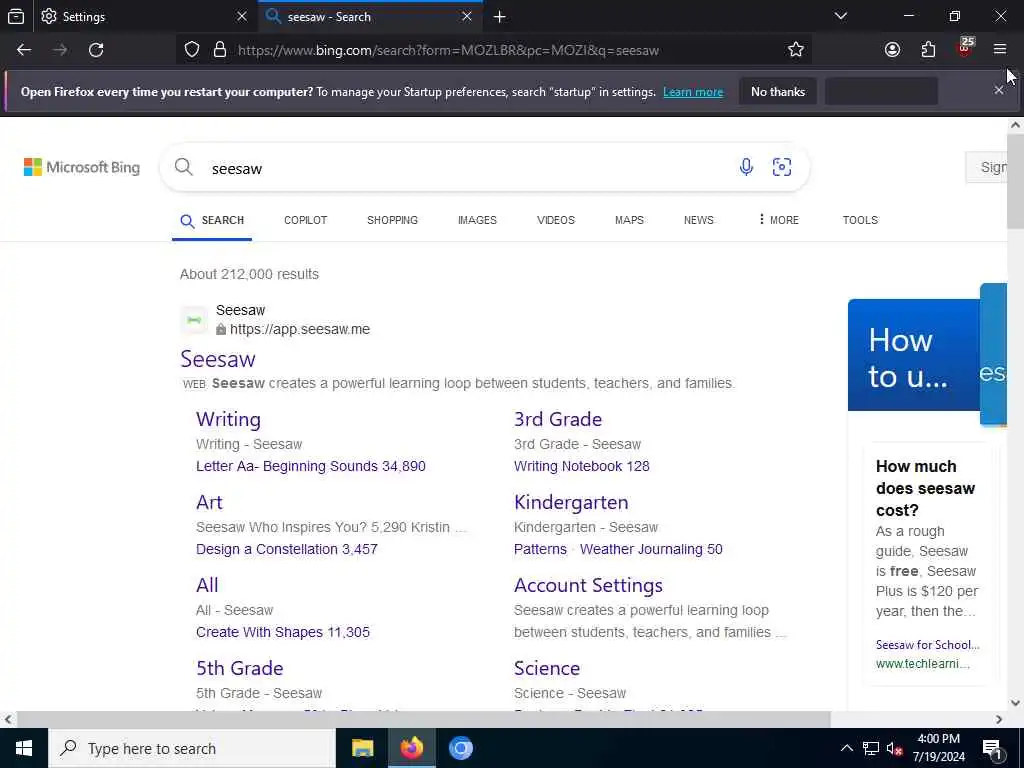Open Firefox account profile icon
1024x768 pixels.
click(x=892, y=50)
